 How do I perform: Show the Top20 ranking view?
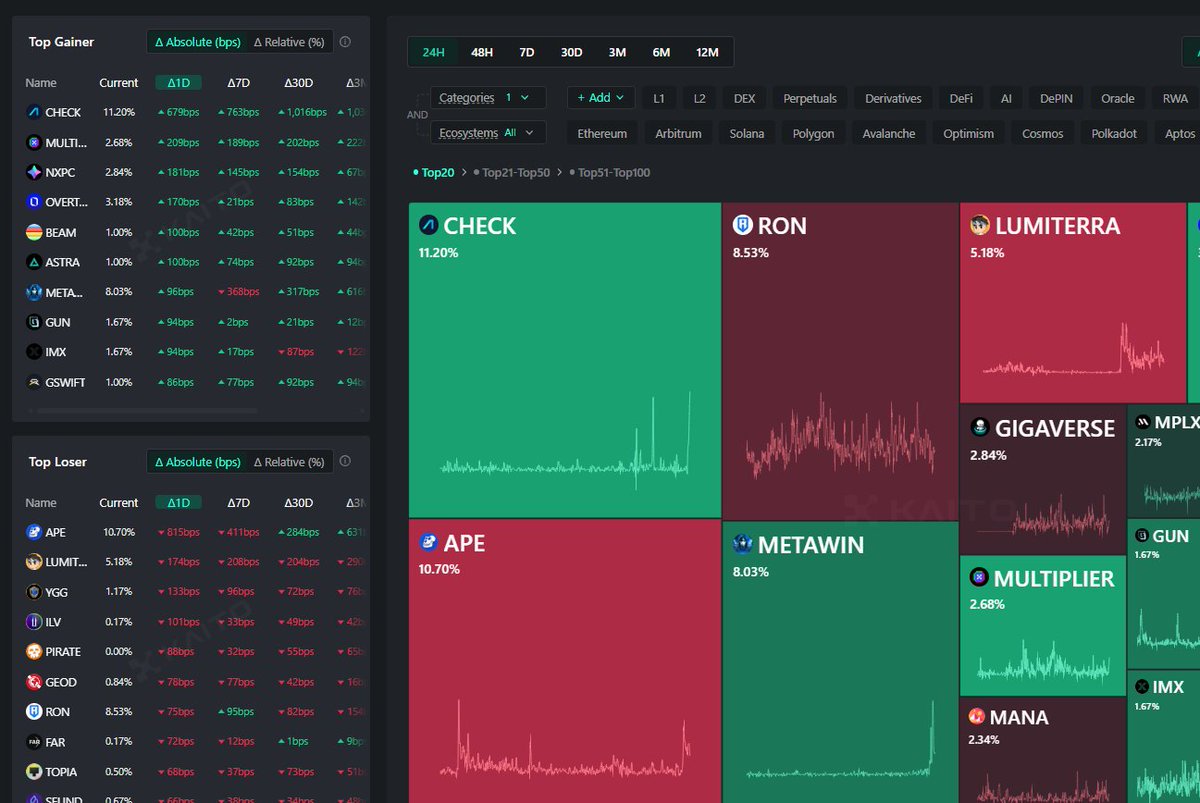click(x=434, y=173)
